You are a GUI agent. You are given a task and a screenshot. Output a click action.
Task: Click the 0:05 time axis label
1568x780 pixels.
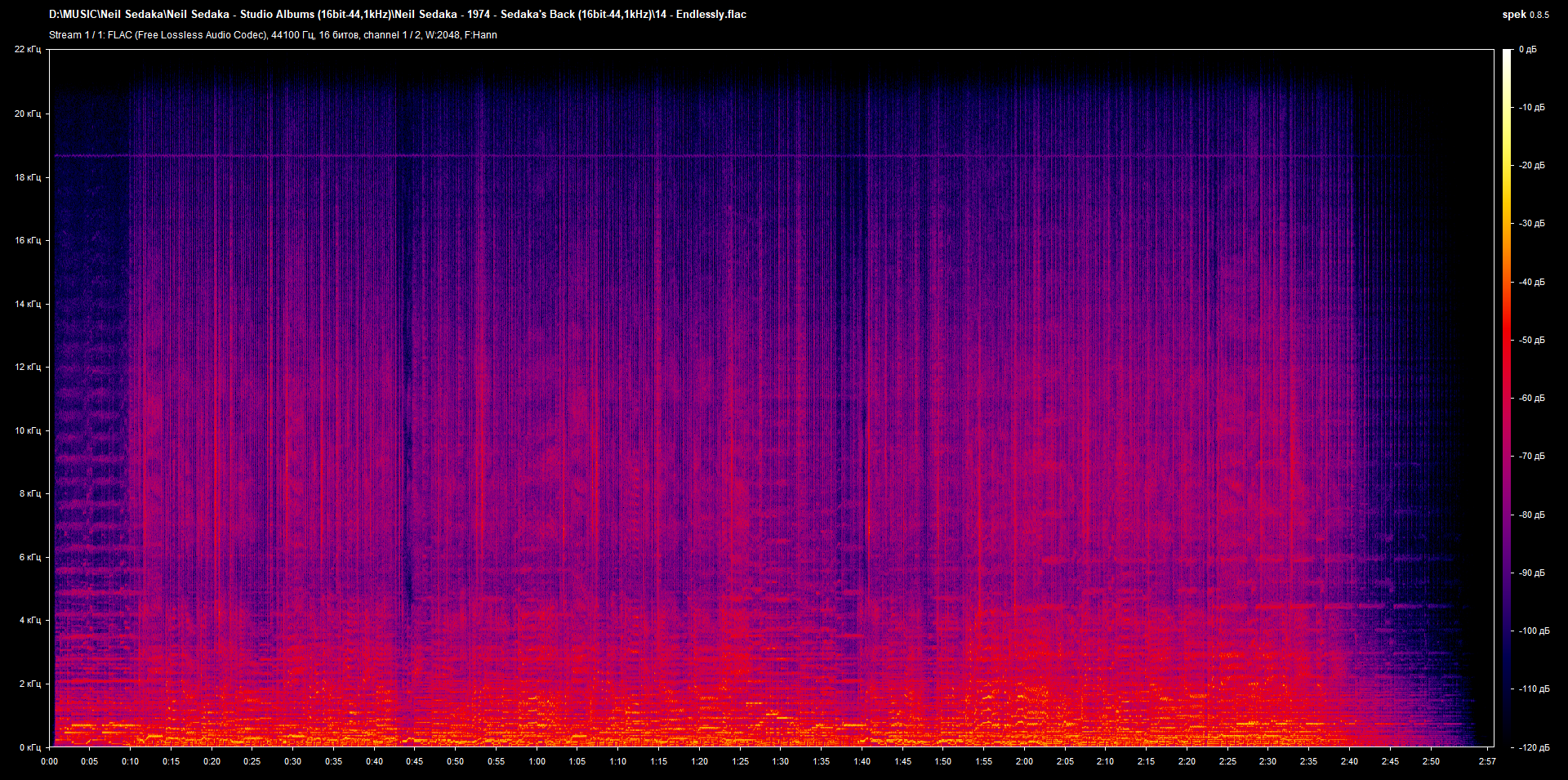tap(89, 762)
